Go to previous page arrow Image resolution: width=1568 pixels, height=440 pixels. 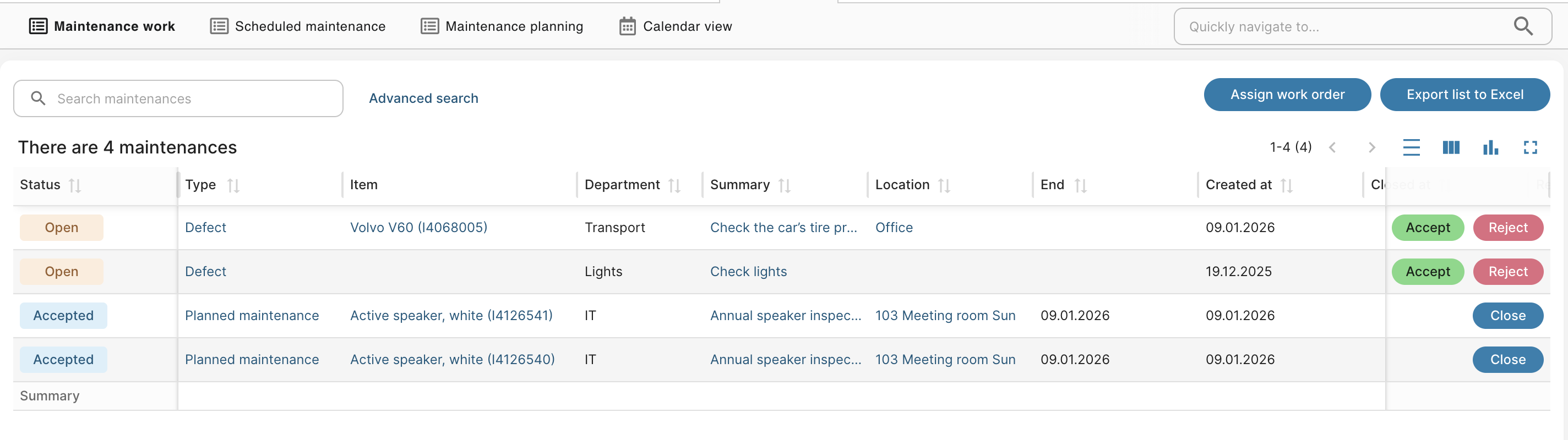(x=1333, y=148)
